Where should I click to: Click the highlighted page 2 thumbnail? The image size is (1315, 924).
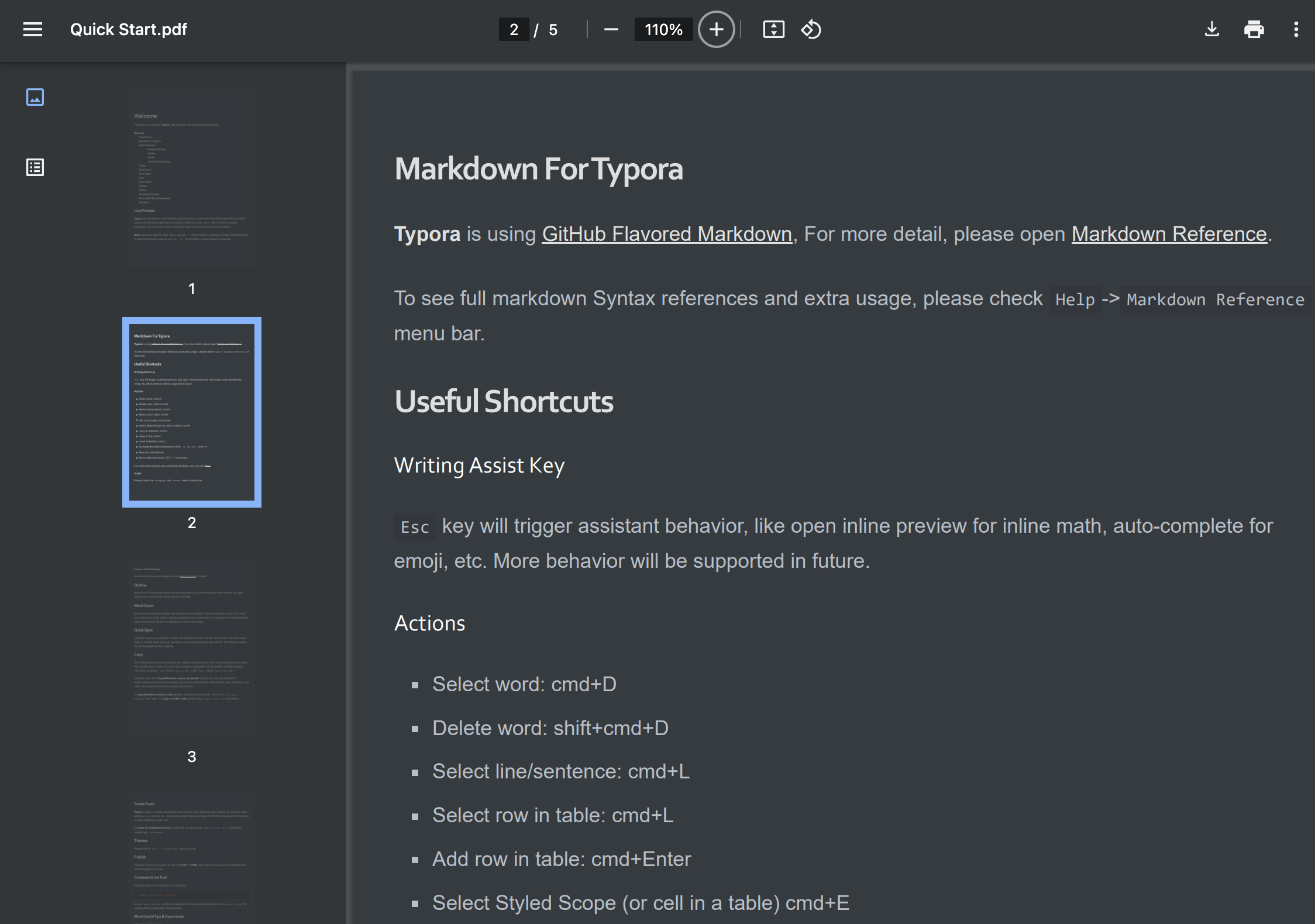(192, 412)
